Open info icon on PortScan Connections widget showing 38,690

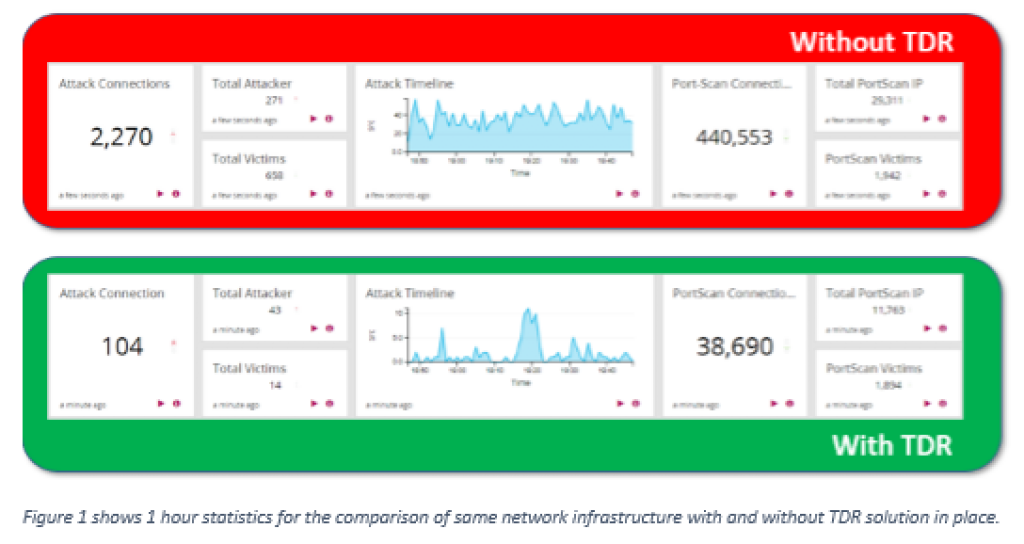pos(790,404)
